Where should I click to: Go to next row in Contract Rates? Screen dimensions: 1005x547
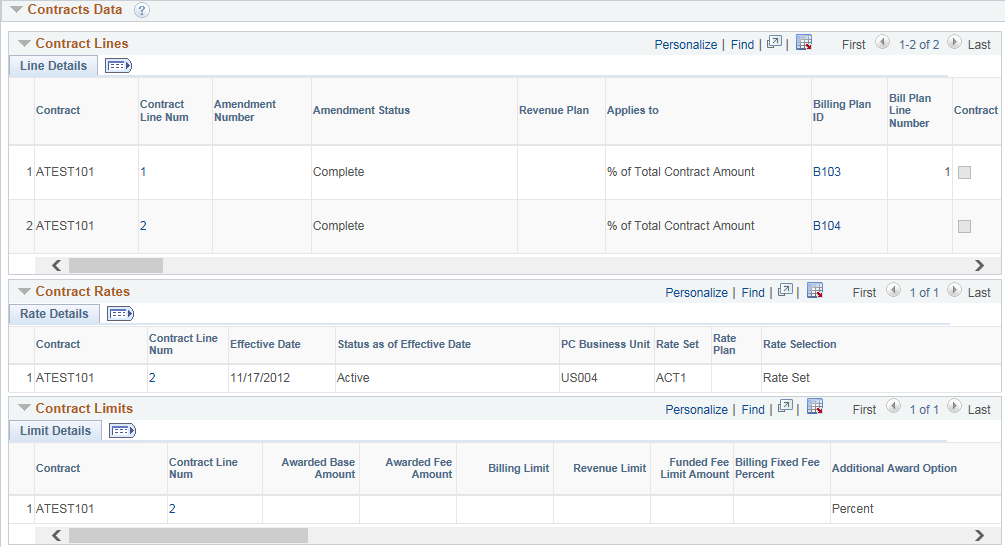pos(954,290)
